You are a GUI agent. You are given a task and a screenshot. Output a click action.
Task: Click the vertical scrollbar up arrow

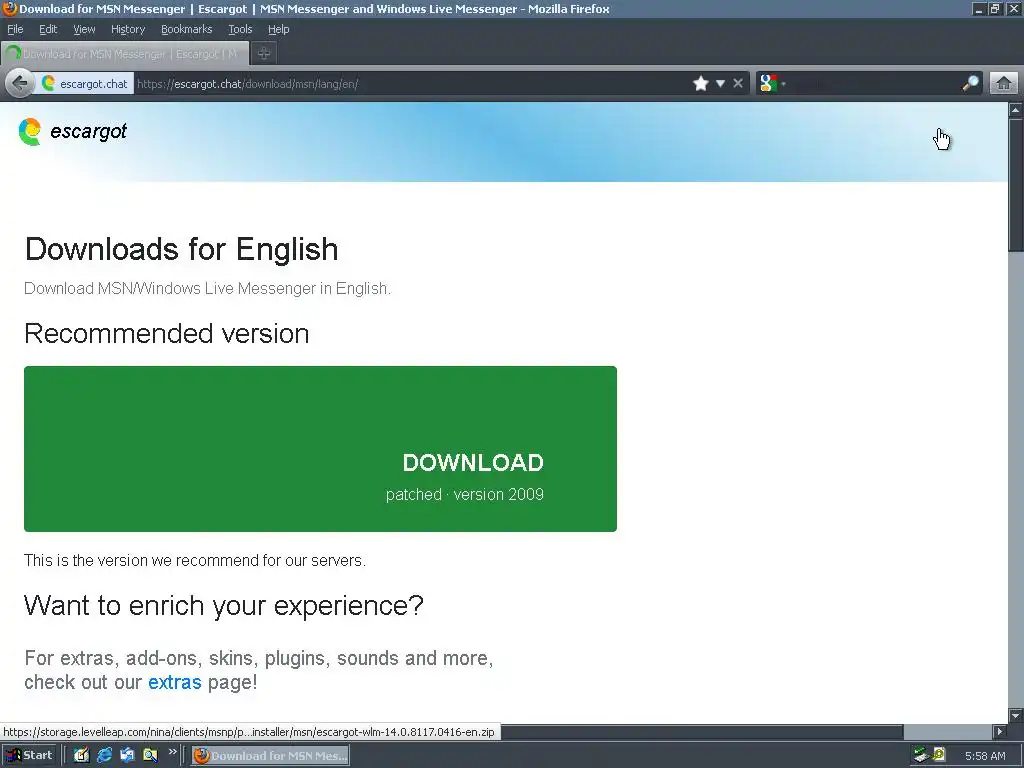click(1016, 110)
